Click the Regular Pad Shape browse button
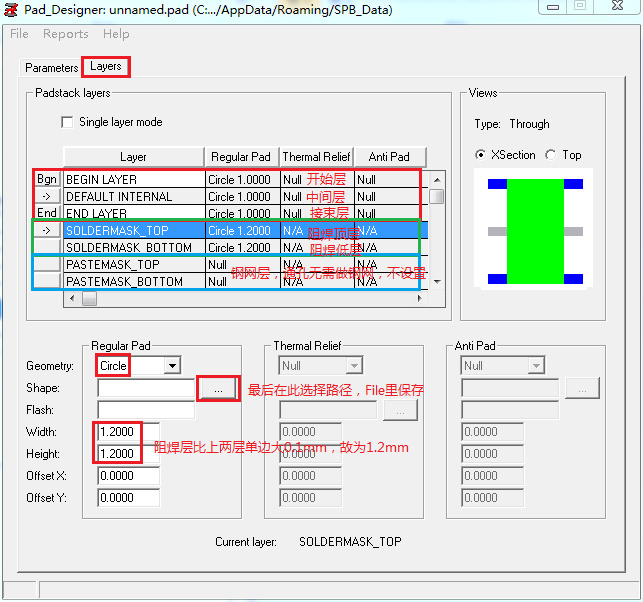The image size is (643, 602). point(218,388)
